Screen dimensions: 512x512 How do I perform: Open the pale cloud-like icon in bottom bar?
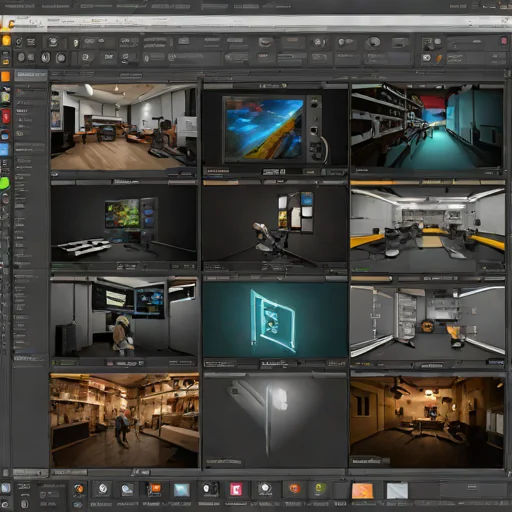click(x=127, y=489)
